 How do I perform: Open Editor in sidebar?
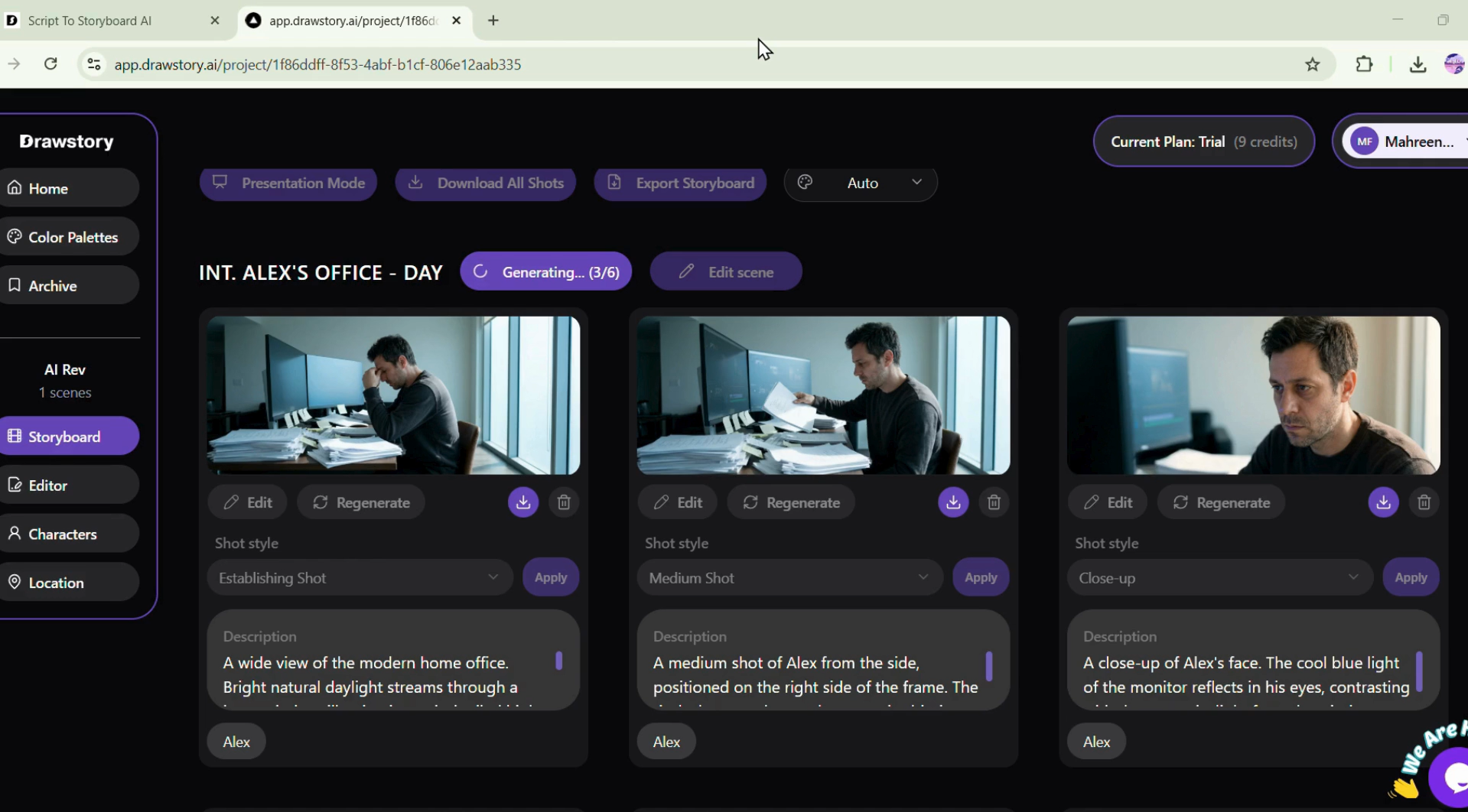pyautogui.click(x=69, y=485)
